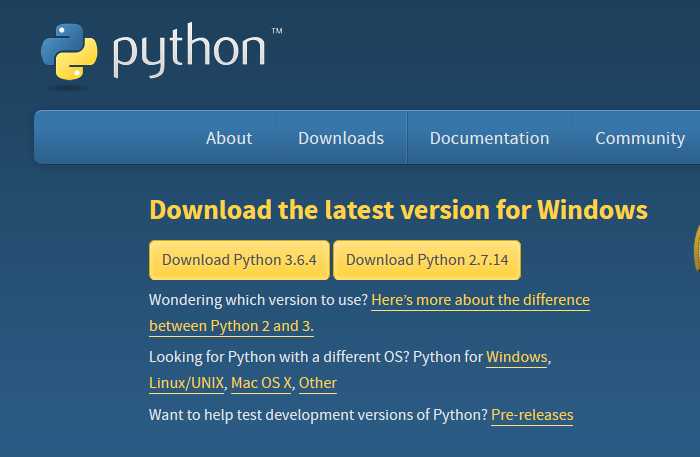
Task: Click the Python two-snakes logo icon
Action: click(x=69, y=50)
